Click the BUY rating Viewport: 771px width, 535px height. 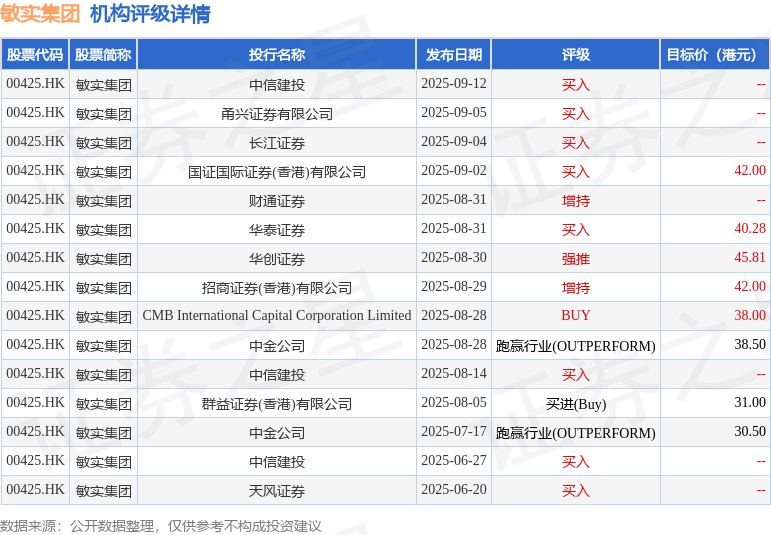576,315
